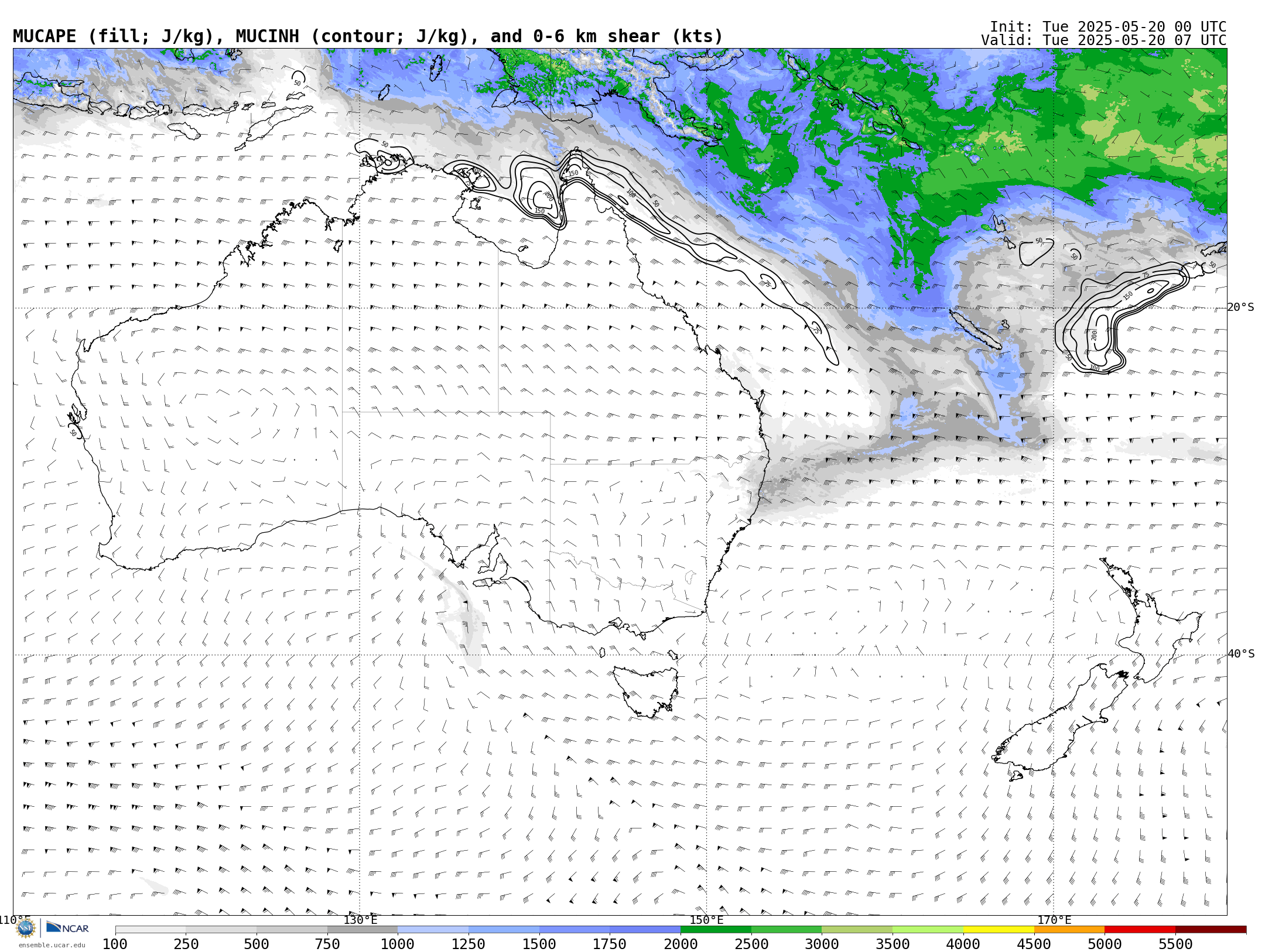Click the colorbar label 3000
The width and height of the screenshot is (1265, 952).
822,944
